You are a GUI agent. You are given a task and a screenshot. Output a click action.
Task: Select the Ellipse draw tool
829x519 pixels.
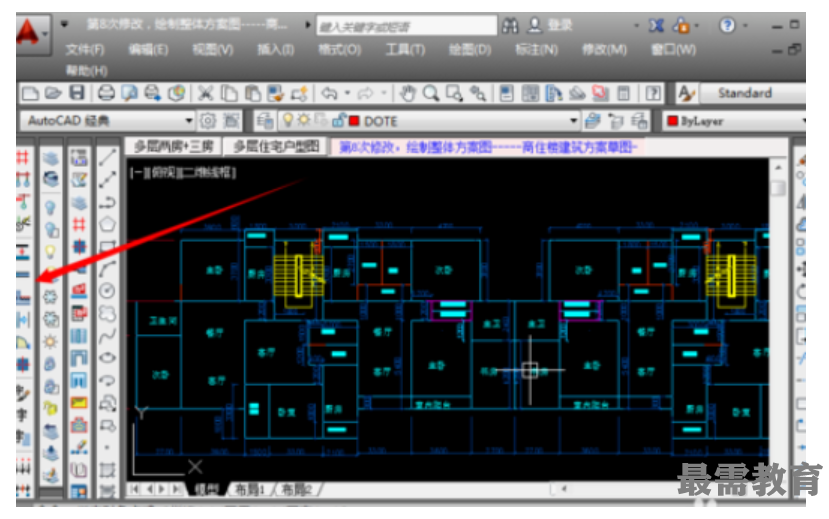point(108,358)
